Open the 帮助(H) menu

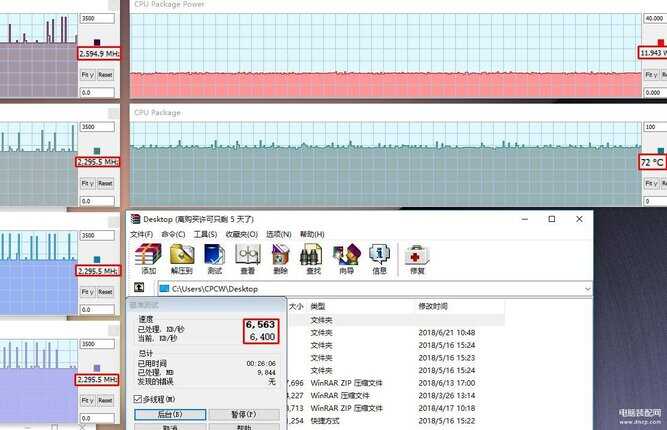[312, 234]
